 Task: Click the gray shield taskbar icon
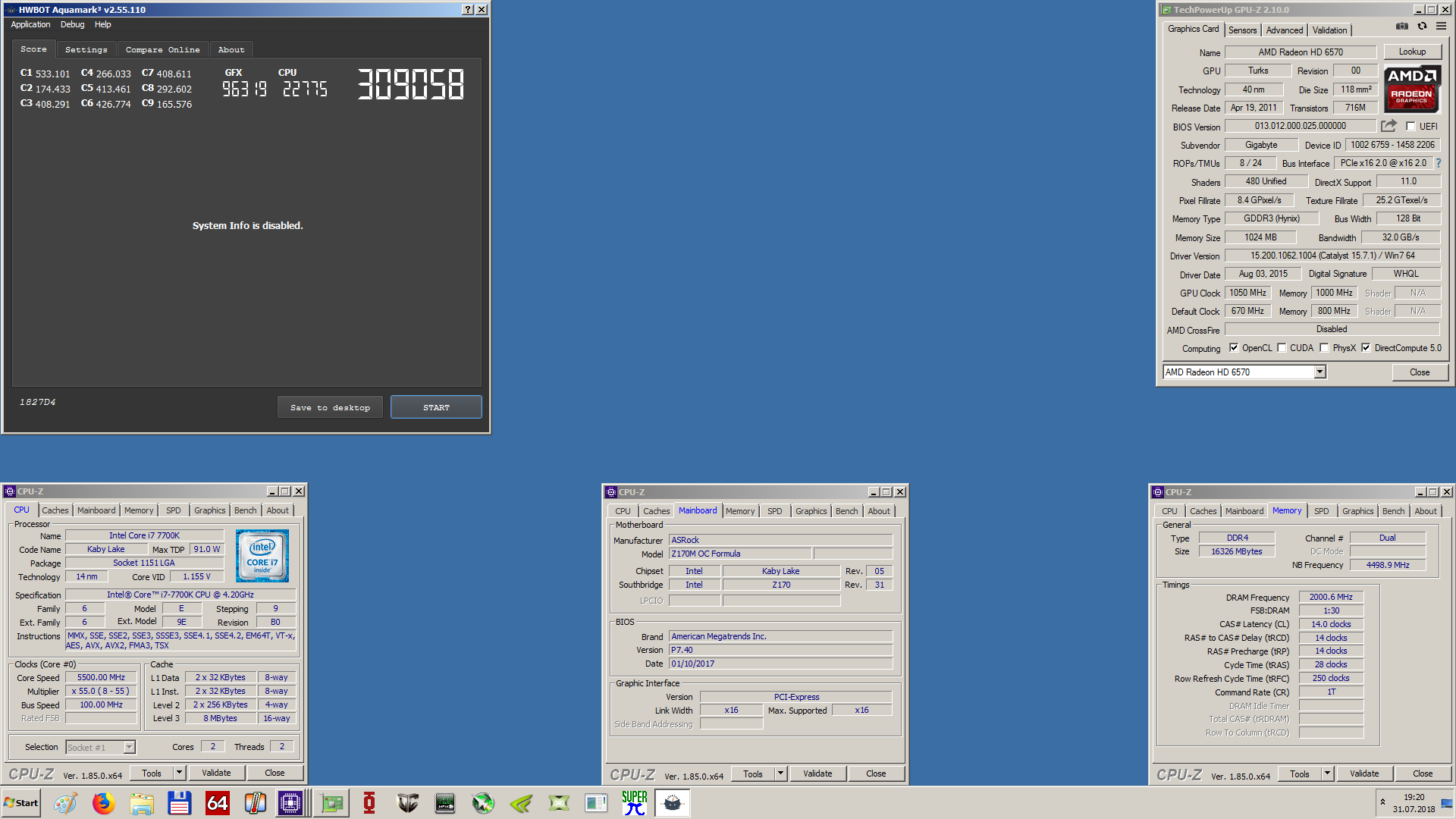tap(407, 803)
